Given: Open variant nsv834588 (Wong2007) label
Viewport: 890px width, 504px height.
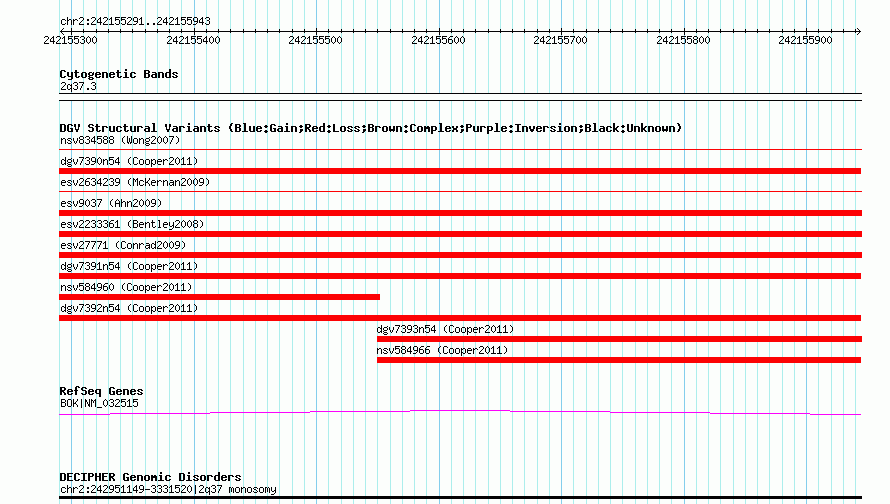Looking at the screenshot, I should (x=120, y=140).
